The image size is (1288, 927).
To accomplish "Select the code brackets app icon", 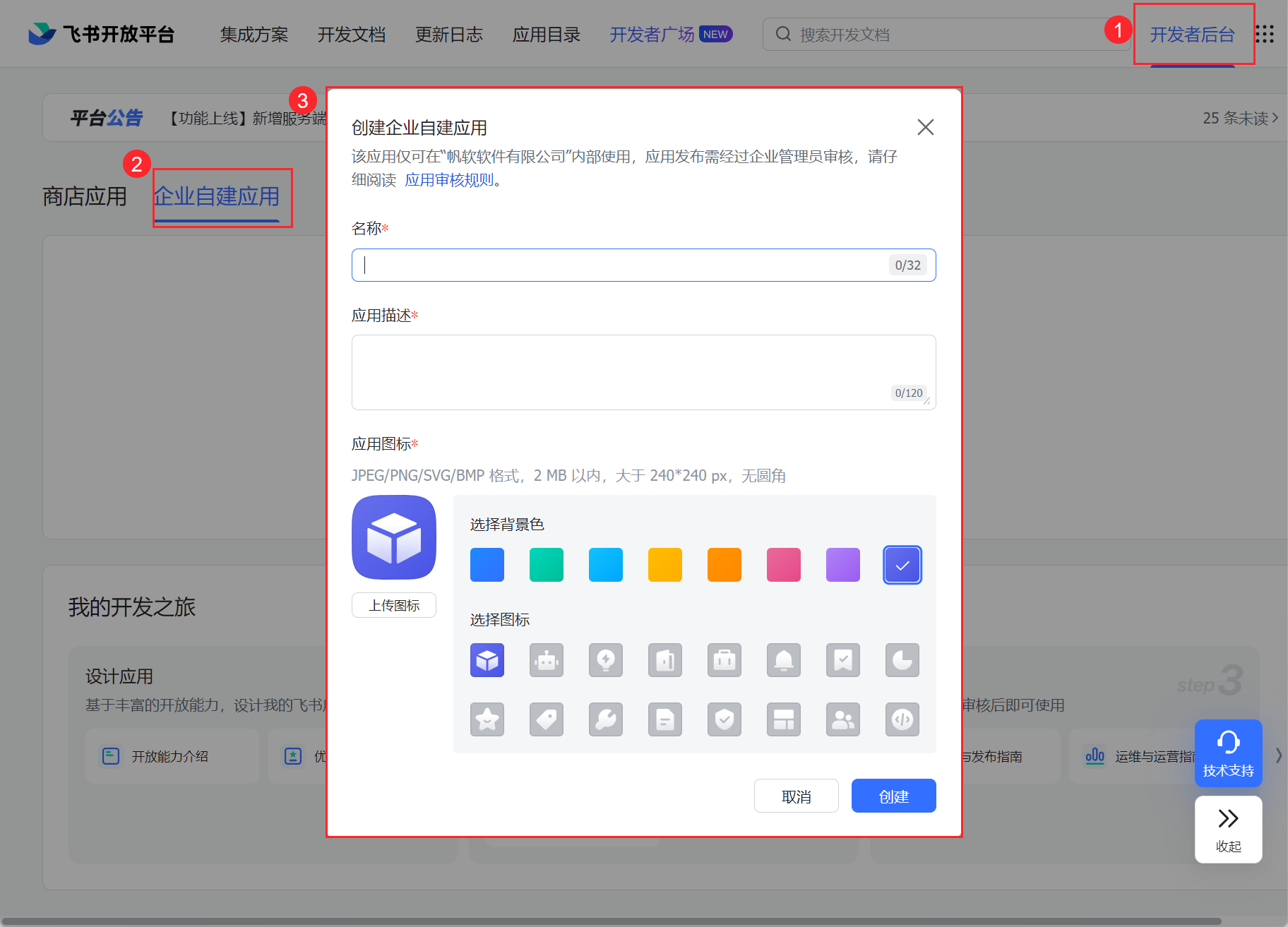I will (902, 719).
